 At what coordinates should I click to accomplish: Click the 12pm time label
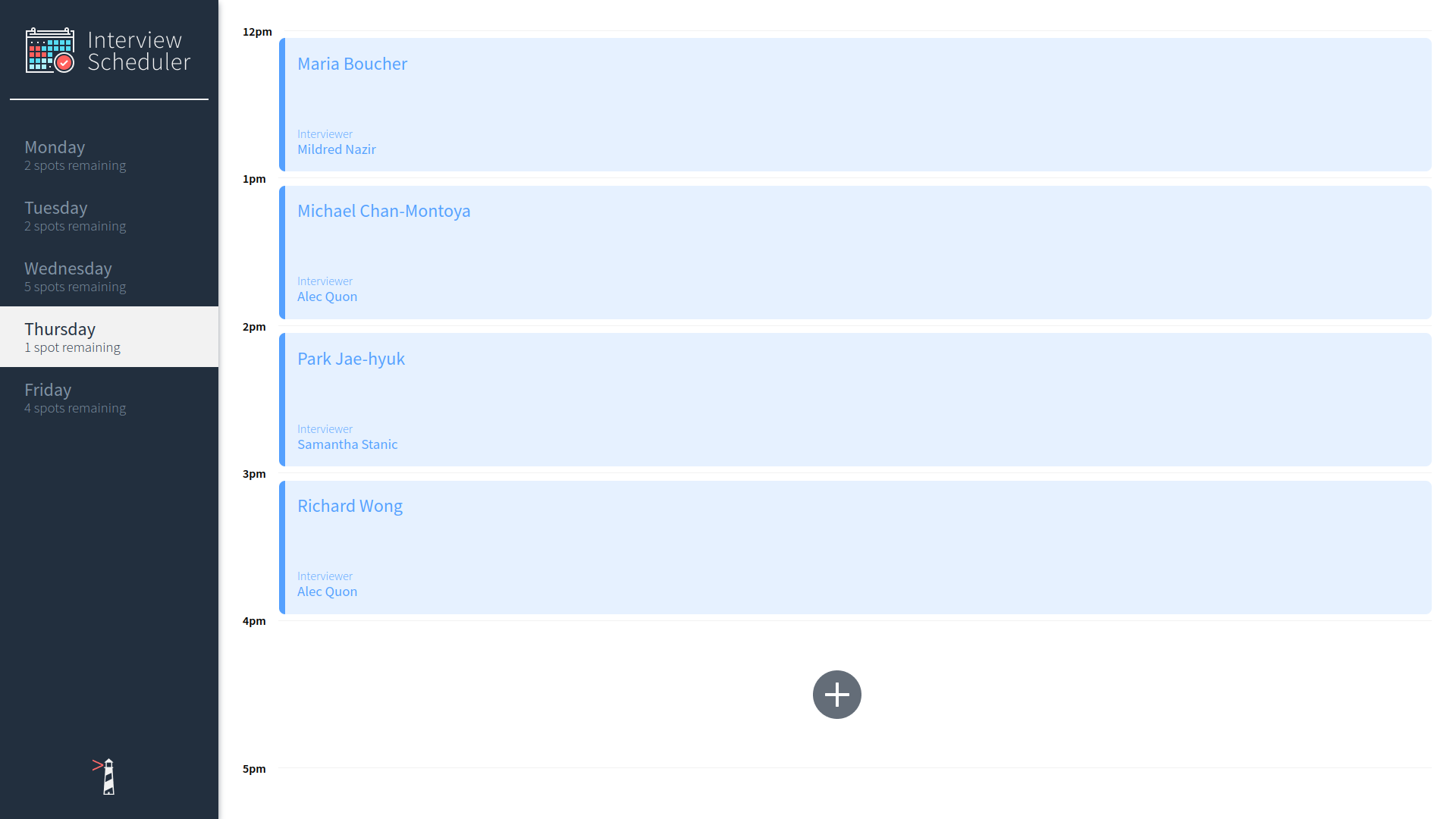click(x=257, y=32)
